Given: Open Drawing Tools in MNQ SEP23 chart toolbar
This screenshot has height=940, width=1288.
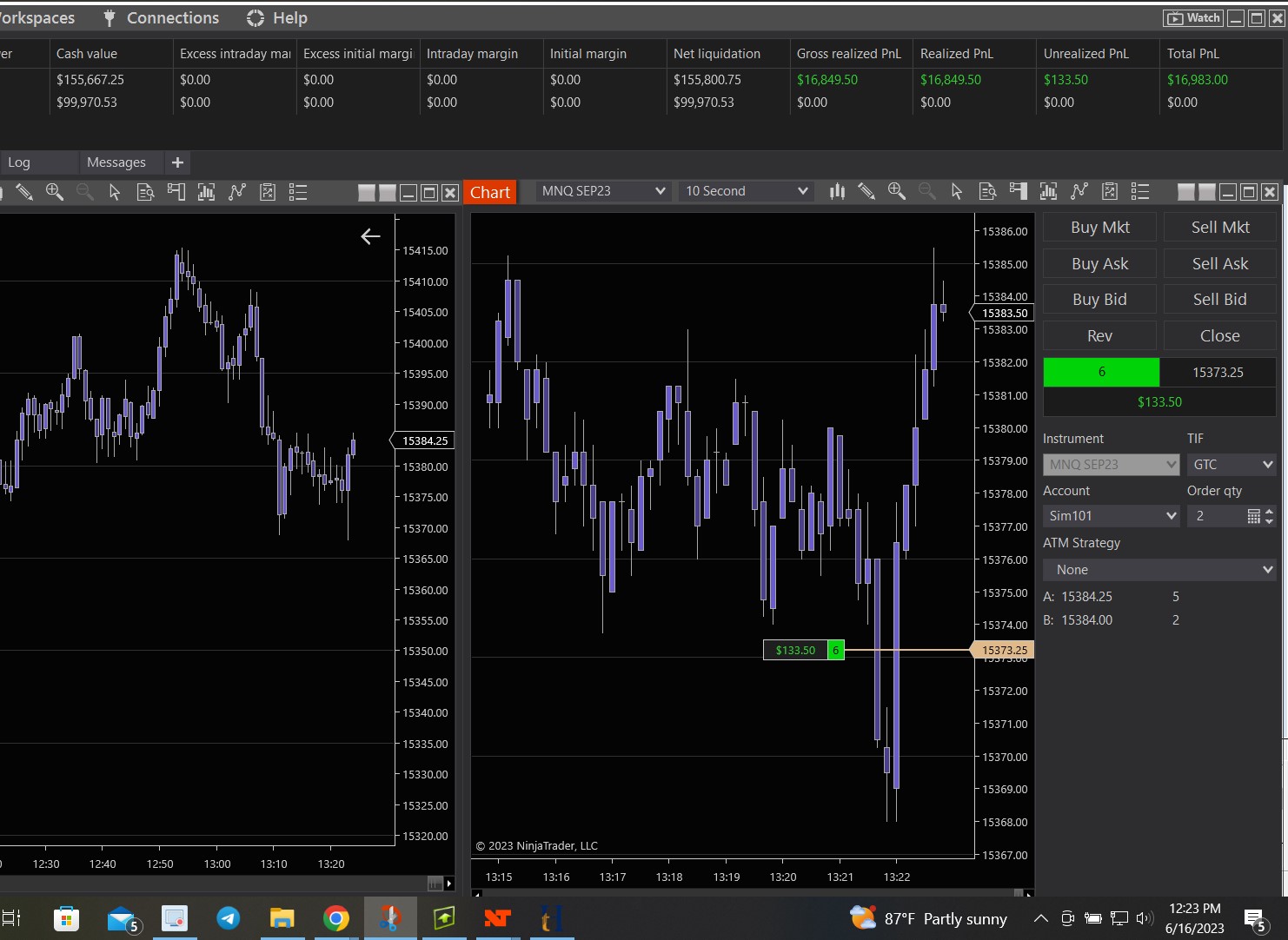Looking at the screenshot, I should 866,191.
